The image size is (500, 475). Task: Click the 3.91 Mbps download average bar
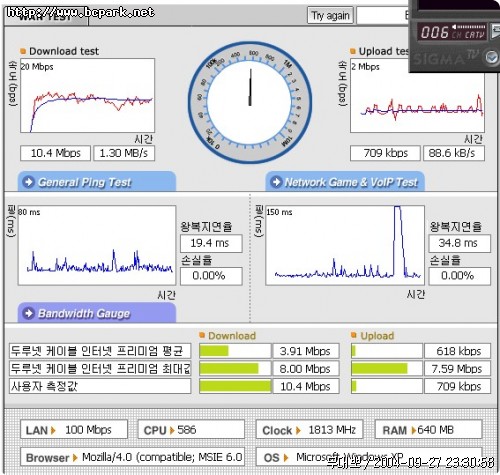(x=235, y=351)
